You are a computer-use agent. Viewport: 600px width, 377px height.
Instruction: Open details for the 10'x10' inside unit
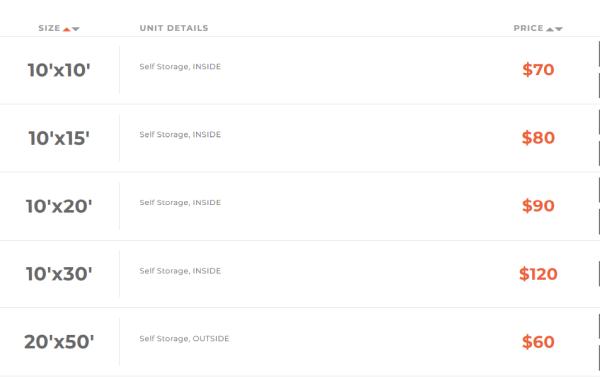click(180, 67)
